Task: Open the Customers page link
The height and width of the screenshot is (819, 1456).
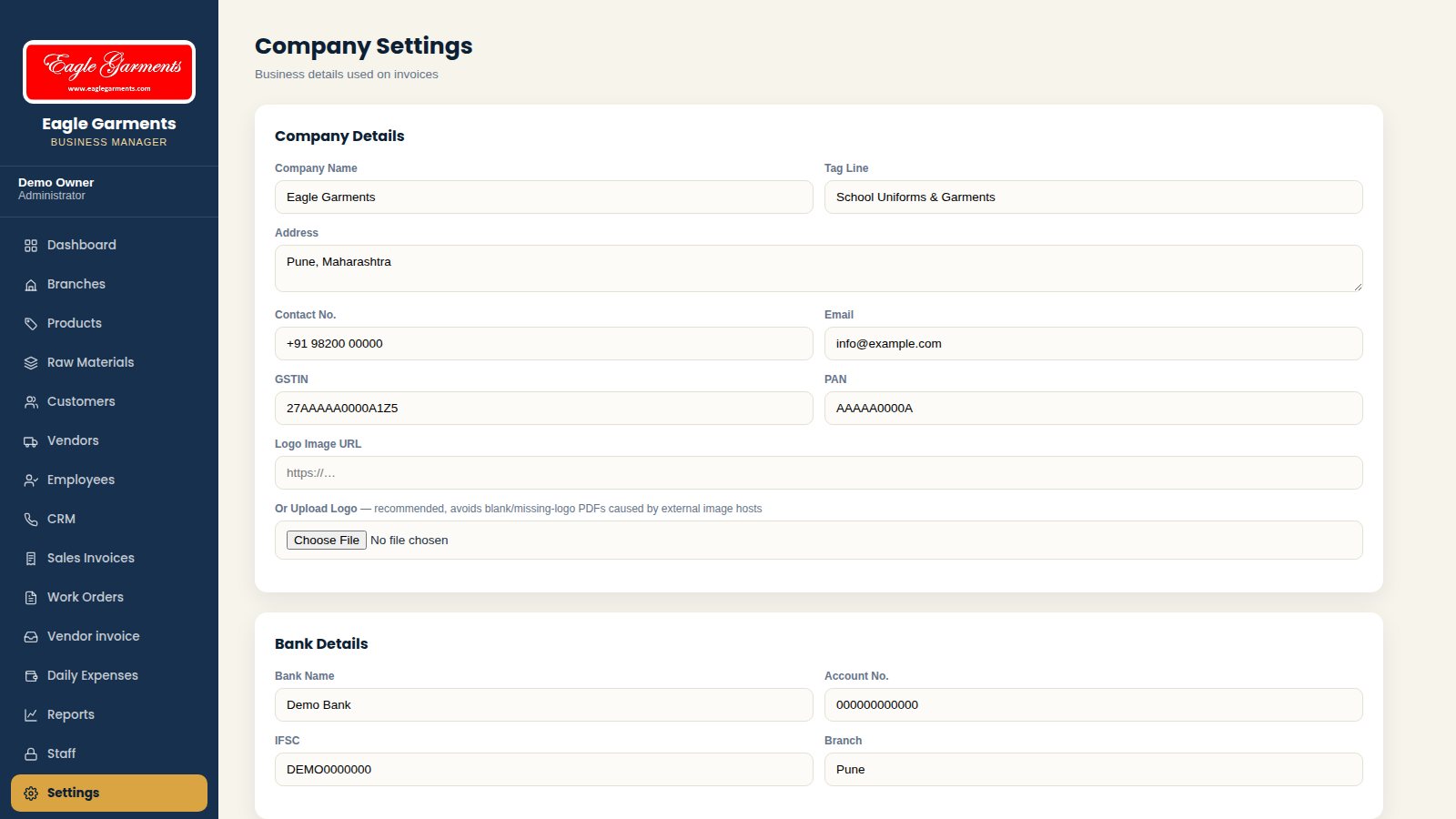Action: coord(109,401)
